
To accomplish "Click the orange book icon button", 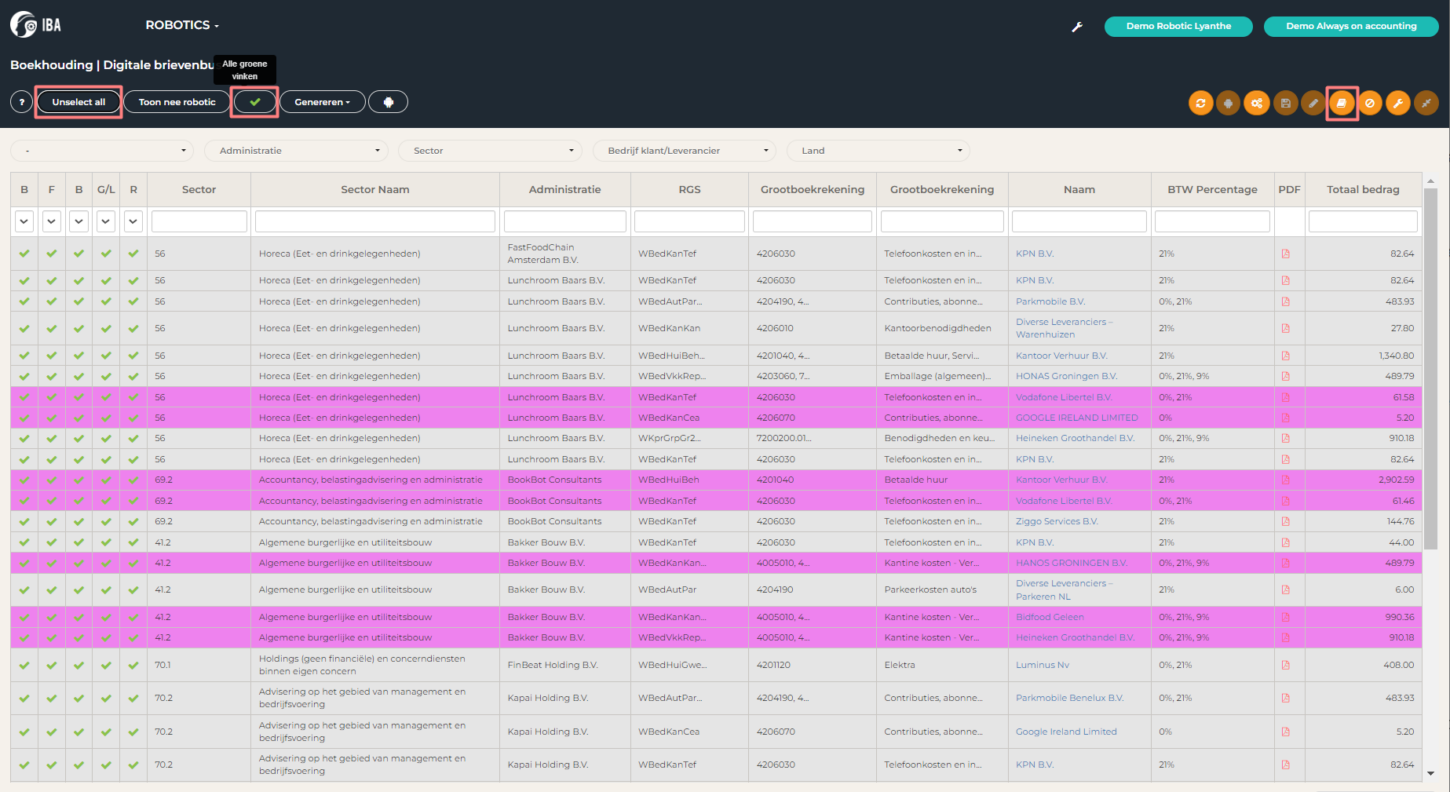I will click(1342, 103).
